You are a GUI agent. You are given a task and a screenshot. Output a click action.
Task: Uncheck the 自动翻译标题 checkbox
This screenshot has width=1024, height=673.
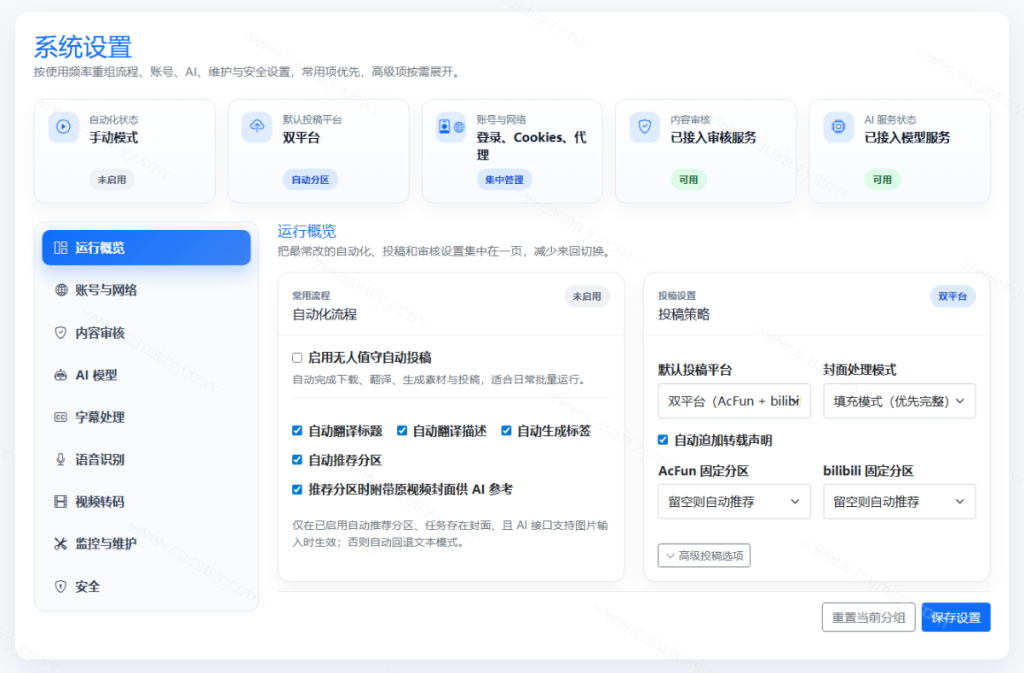(297, 431)
